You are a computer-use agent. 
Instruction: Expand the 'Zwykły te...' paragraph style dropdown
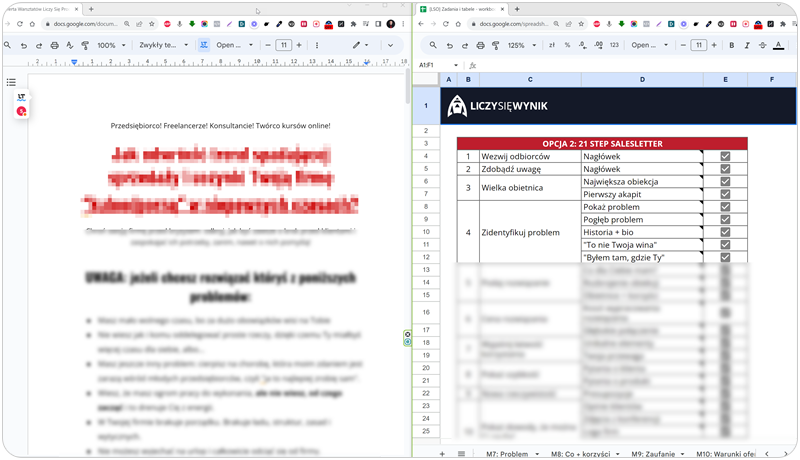click(x=162, y=45)
